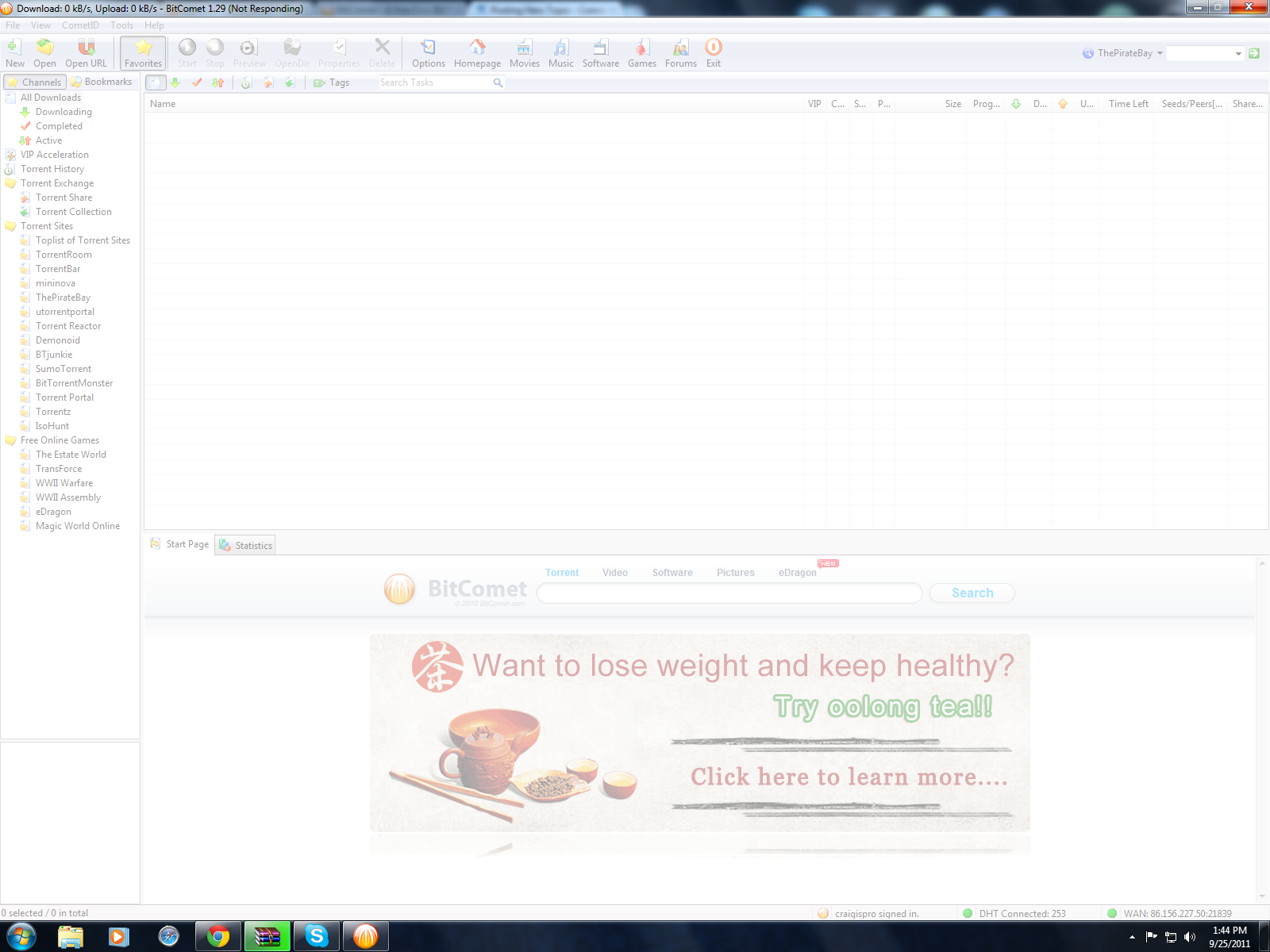Click the Search Tasks magnifier icon
This screenshot has width=1270, height=952.
coord(498,83)
